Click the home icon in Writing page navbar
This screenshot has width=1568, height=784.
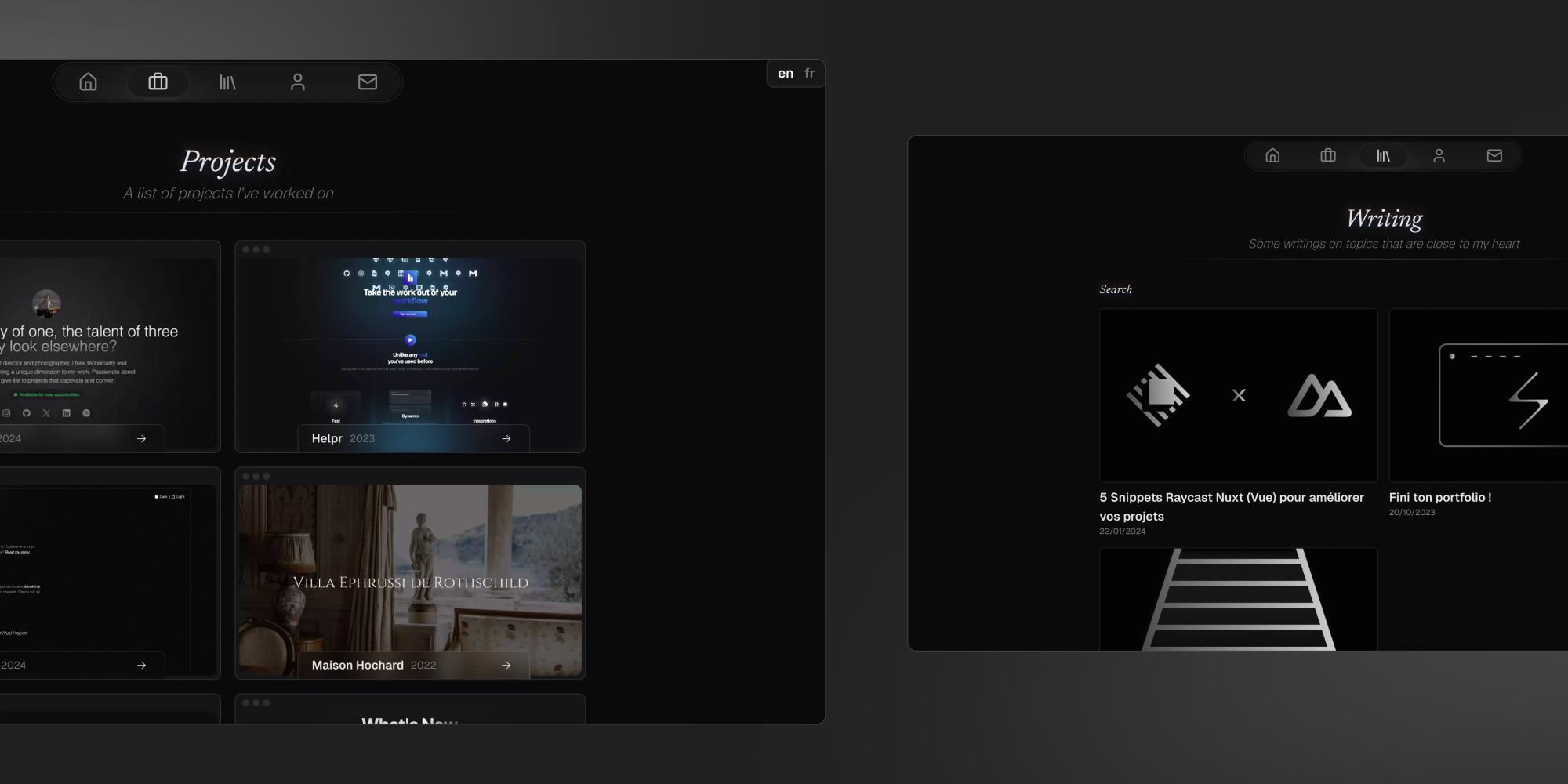pyautogui.click(x=1272, y=155)
